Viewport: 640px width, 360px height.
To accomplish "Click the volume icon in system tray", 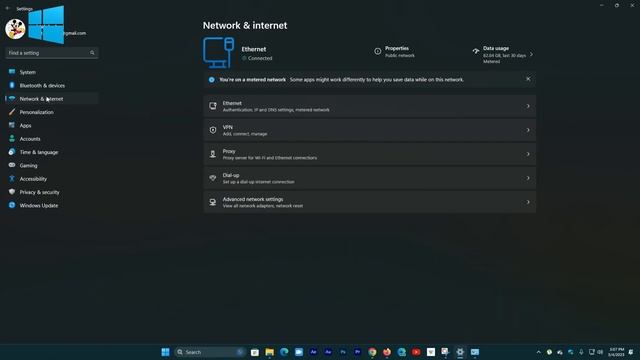I will 600,352.
